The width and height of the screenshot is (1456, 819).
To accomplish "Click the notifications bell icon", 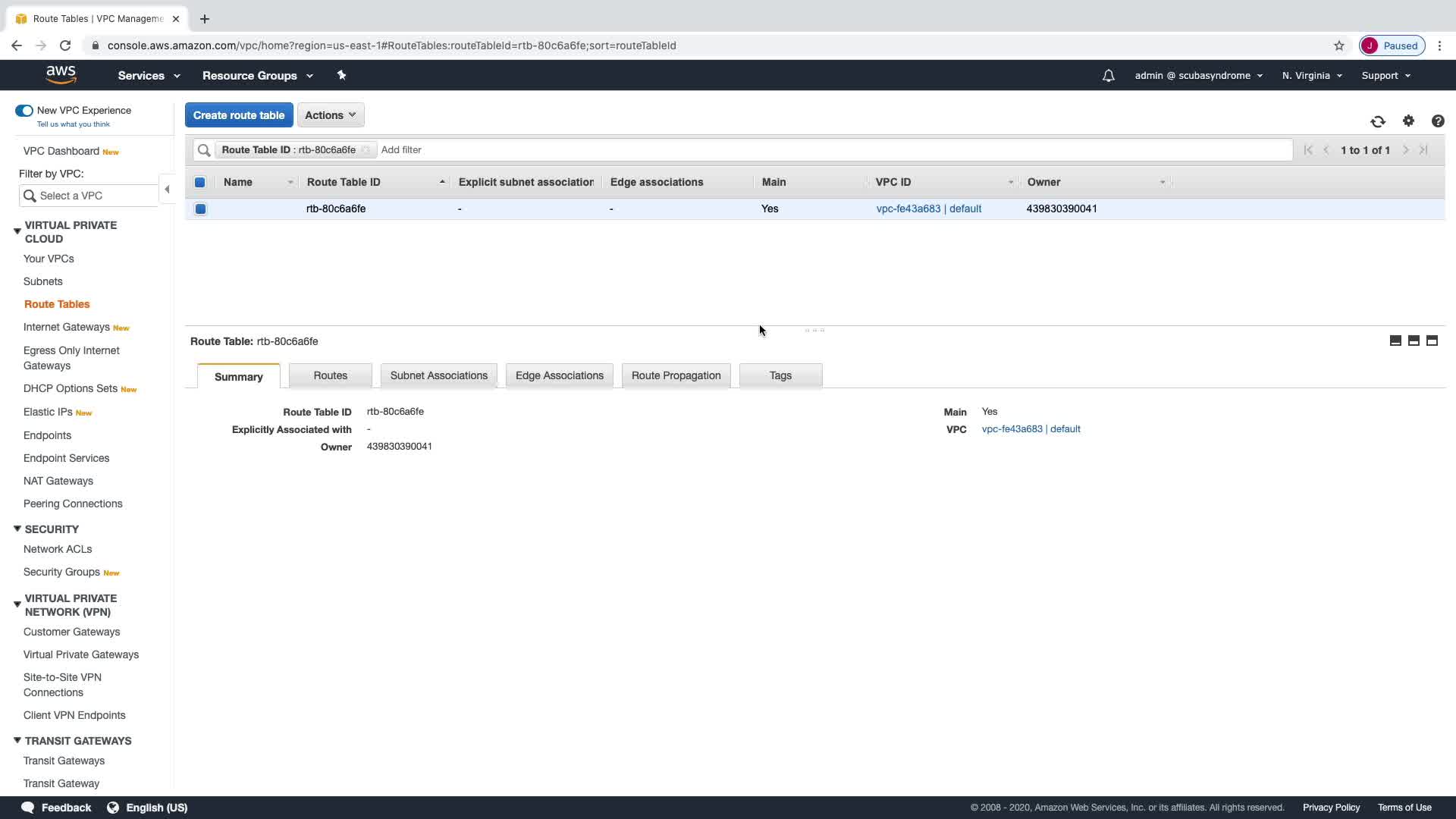I will 1108,76.
